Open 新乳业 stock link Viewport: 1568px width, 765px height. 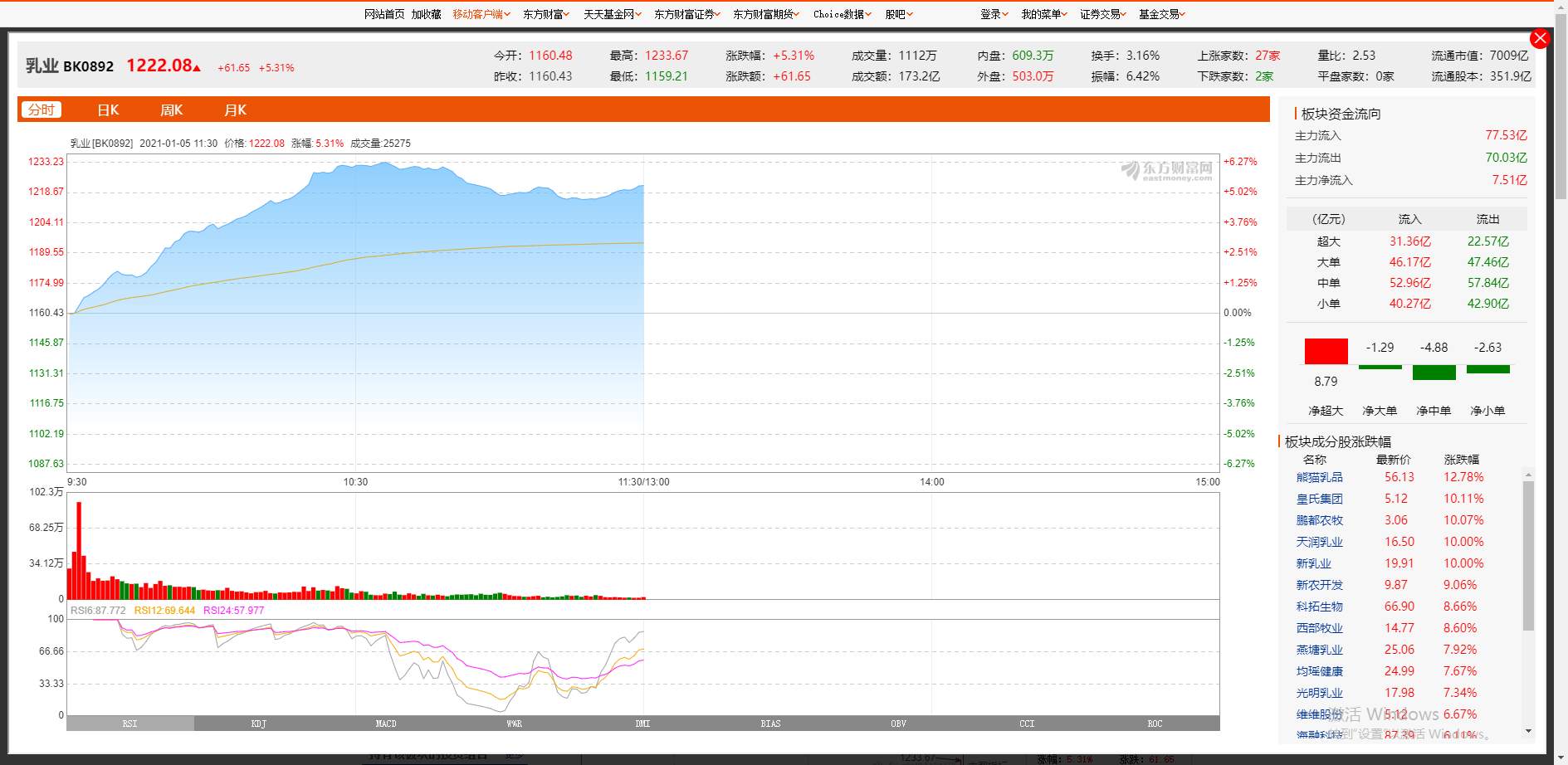click(x=1313, y=563)
